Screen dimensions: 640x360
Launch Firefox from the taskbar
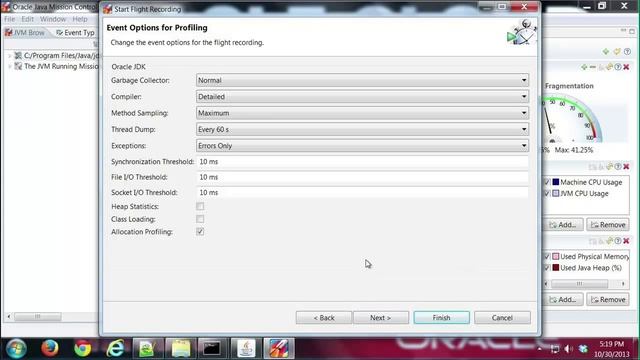point(50,348)
